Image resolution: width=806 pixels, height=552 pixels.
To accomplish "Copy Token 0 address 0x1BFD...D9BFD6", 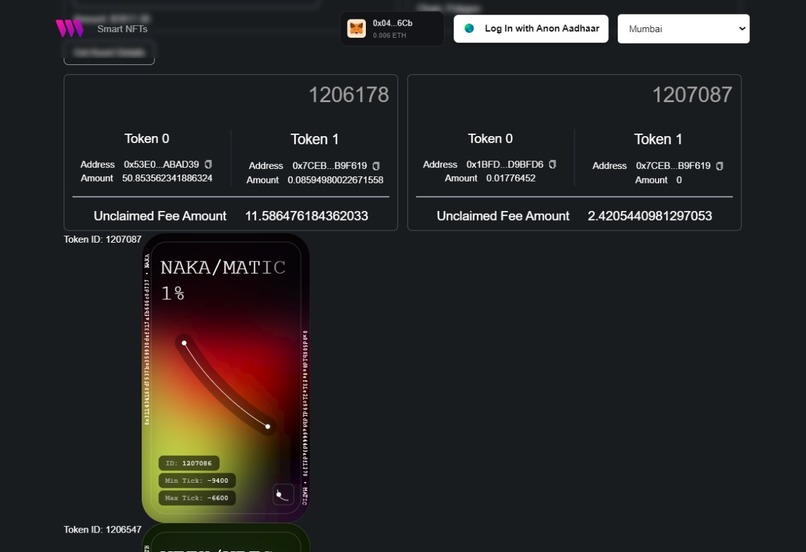I will (x=553, y=164).
